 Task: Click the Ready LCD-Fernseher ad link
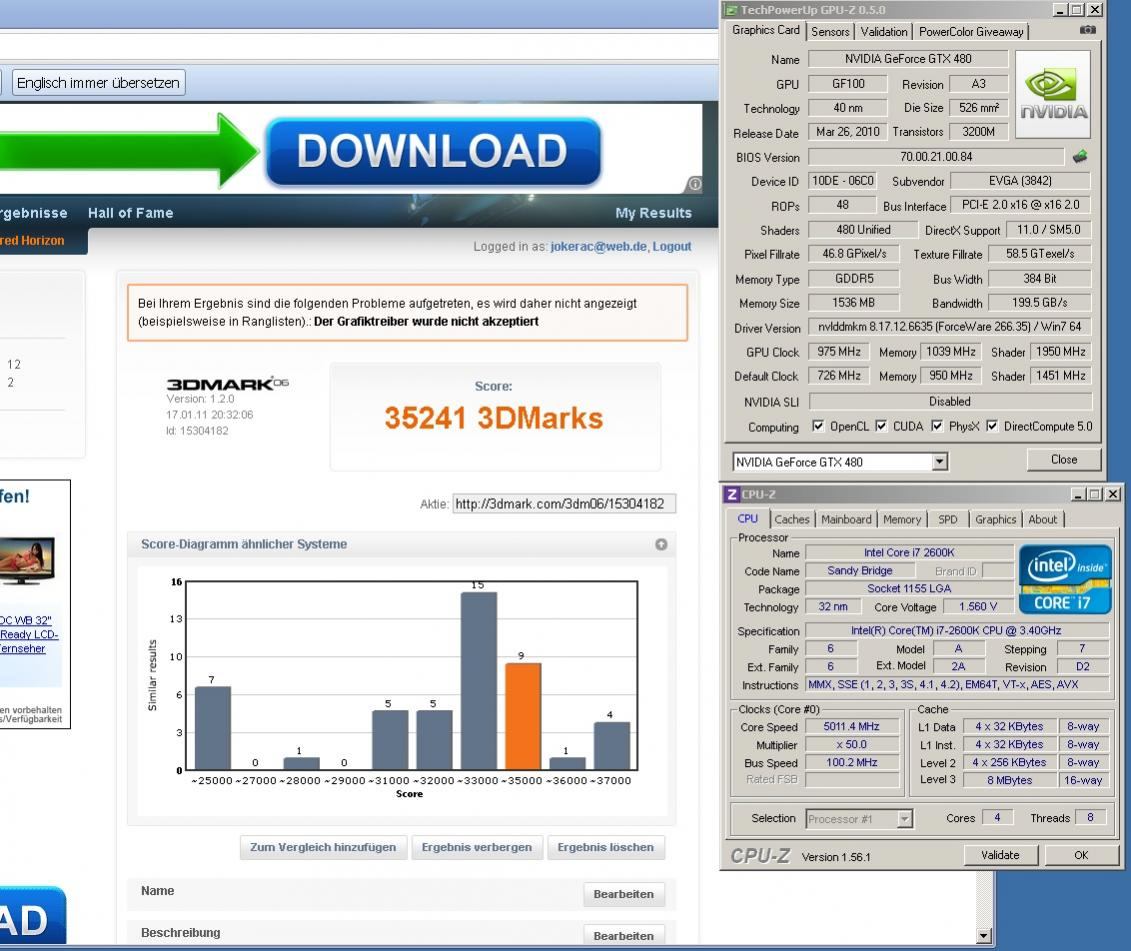coord(29,634)
